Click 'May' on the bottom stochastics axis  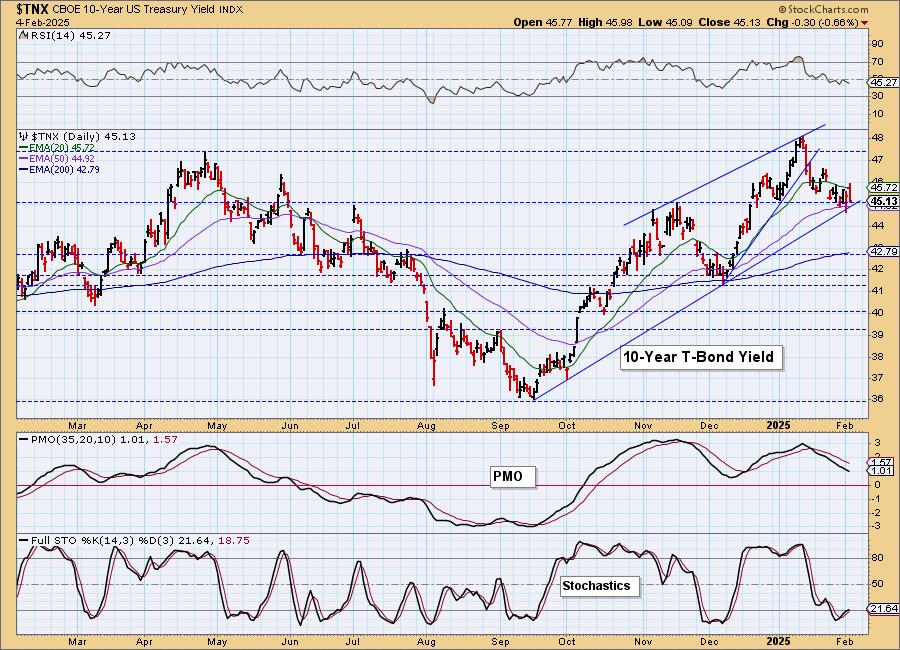(217, 641)
